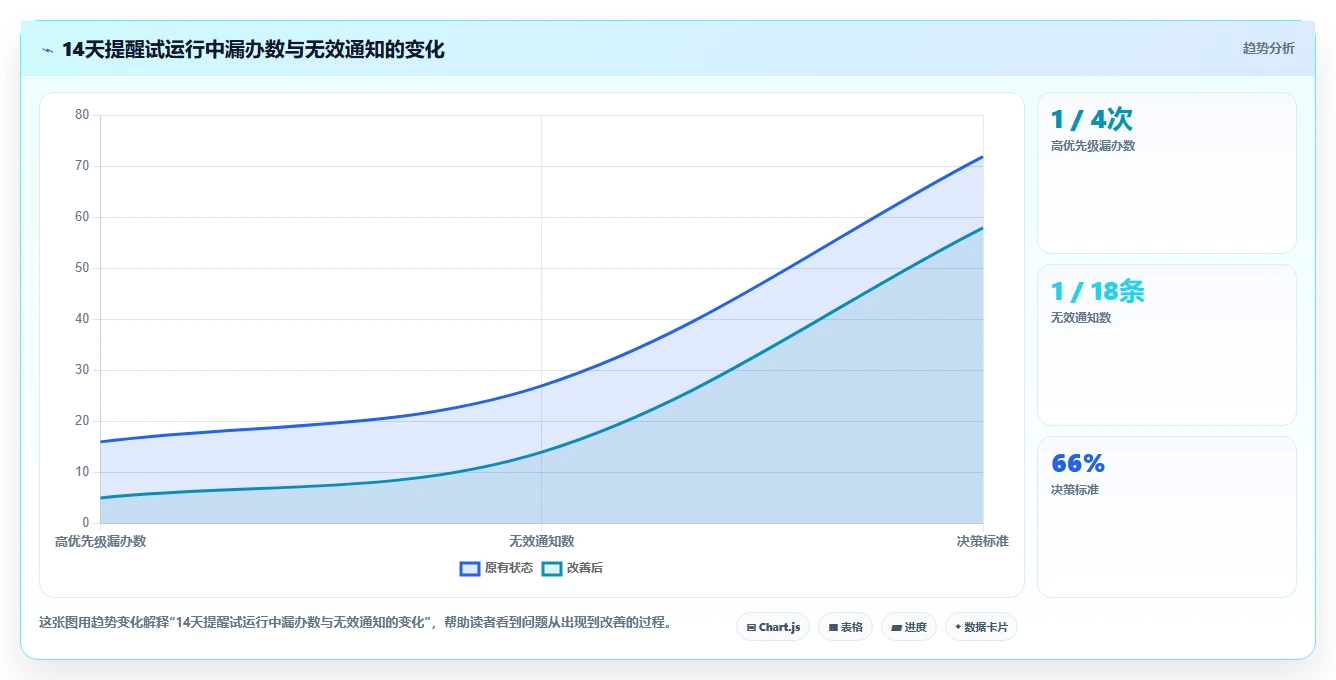Click the 决策标准 x-axis label
Image resolution: width=1336 pixels, height=680 pixels.
tap(982, 541)
